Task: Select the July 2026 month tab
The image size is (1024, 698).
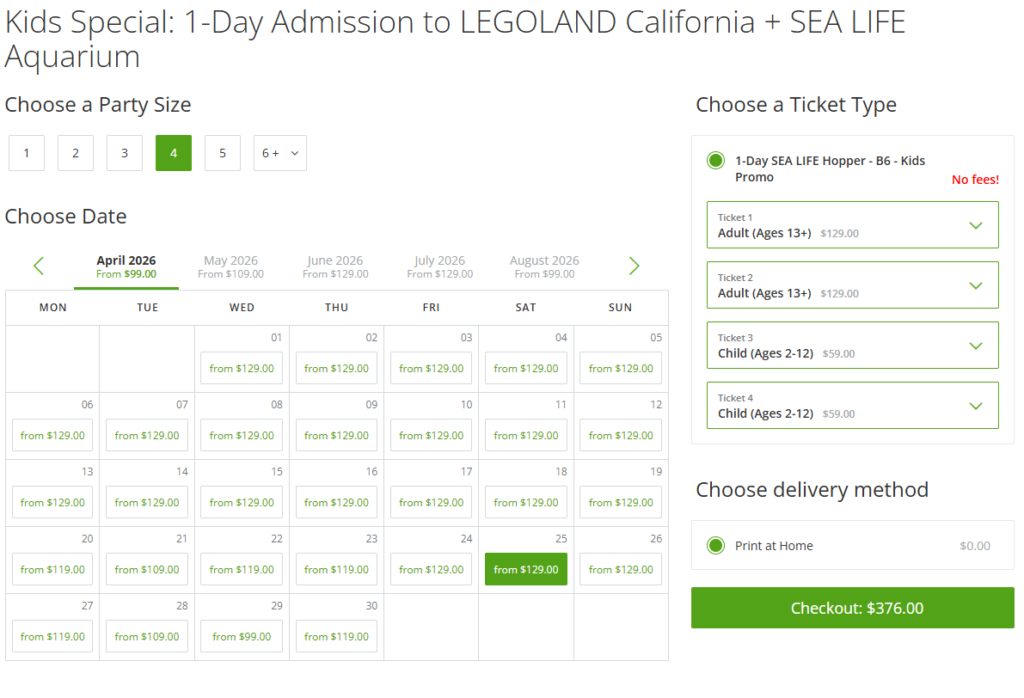Action: click(x=439, y=266)
